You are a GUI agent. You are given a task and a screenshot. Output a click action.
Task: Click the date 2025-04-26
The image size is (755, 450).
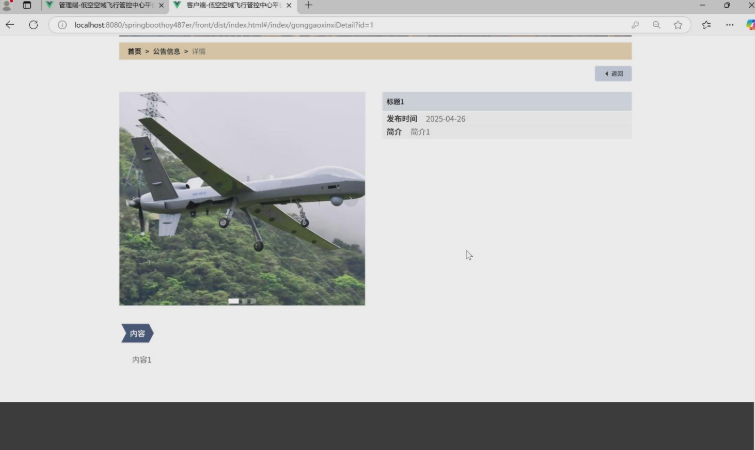pyautogui.click(x=445, y=119)
